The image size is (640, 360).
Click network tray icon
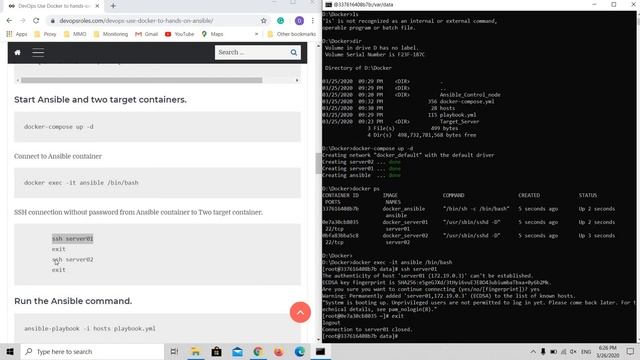click(564, 351)
